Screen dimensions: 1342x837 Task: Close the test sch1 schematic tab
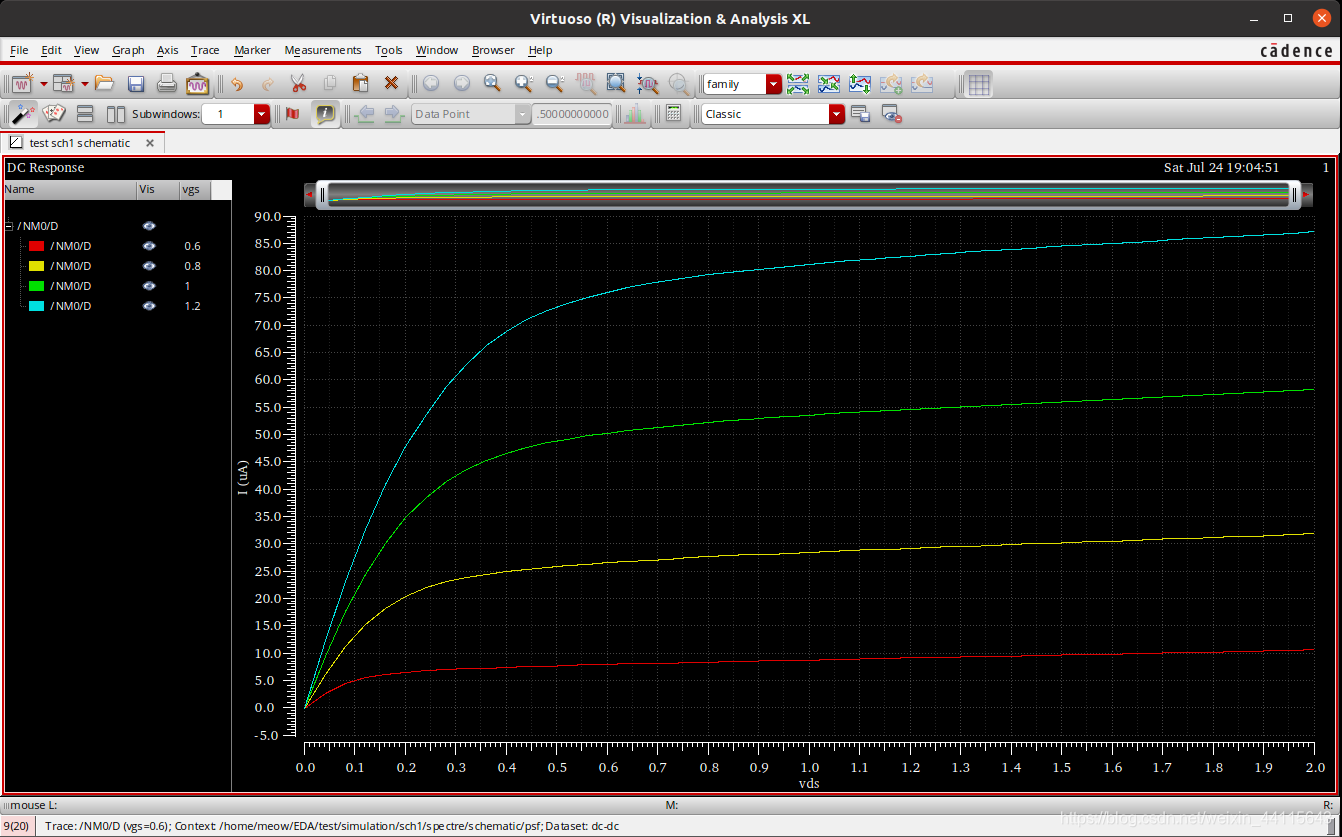click(150, 143)
